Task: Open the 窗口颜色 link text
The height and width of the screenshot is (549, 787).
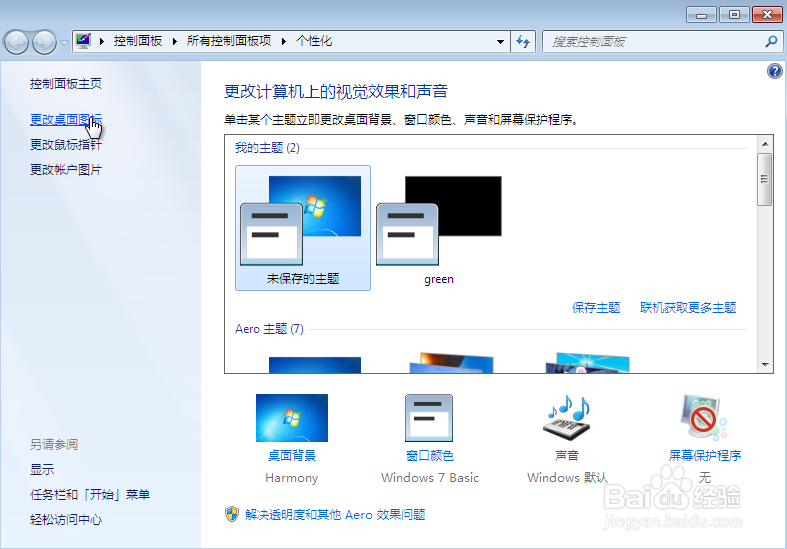Action: (x=430, y=456)
